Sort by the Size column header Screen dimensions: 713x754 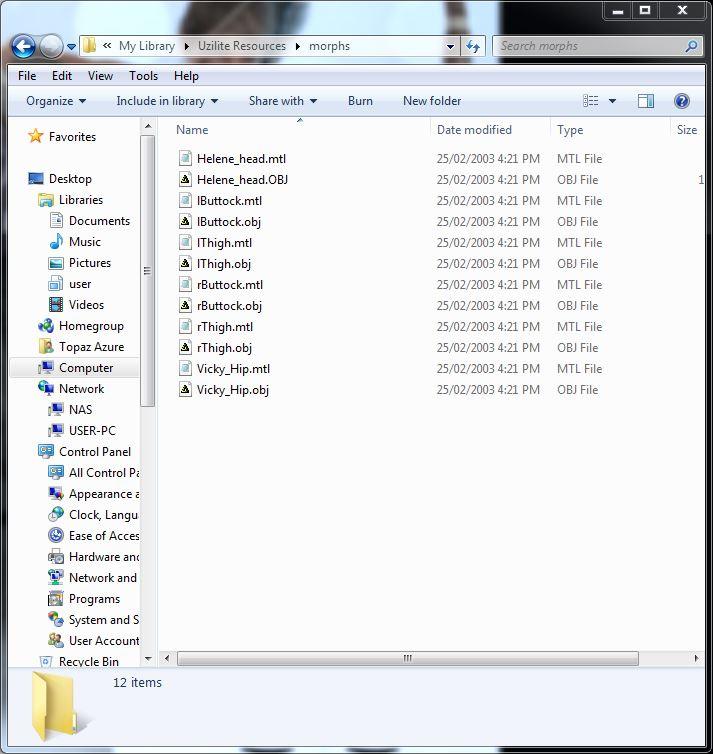pos(687,130)
